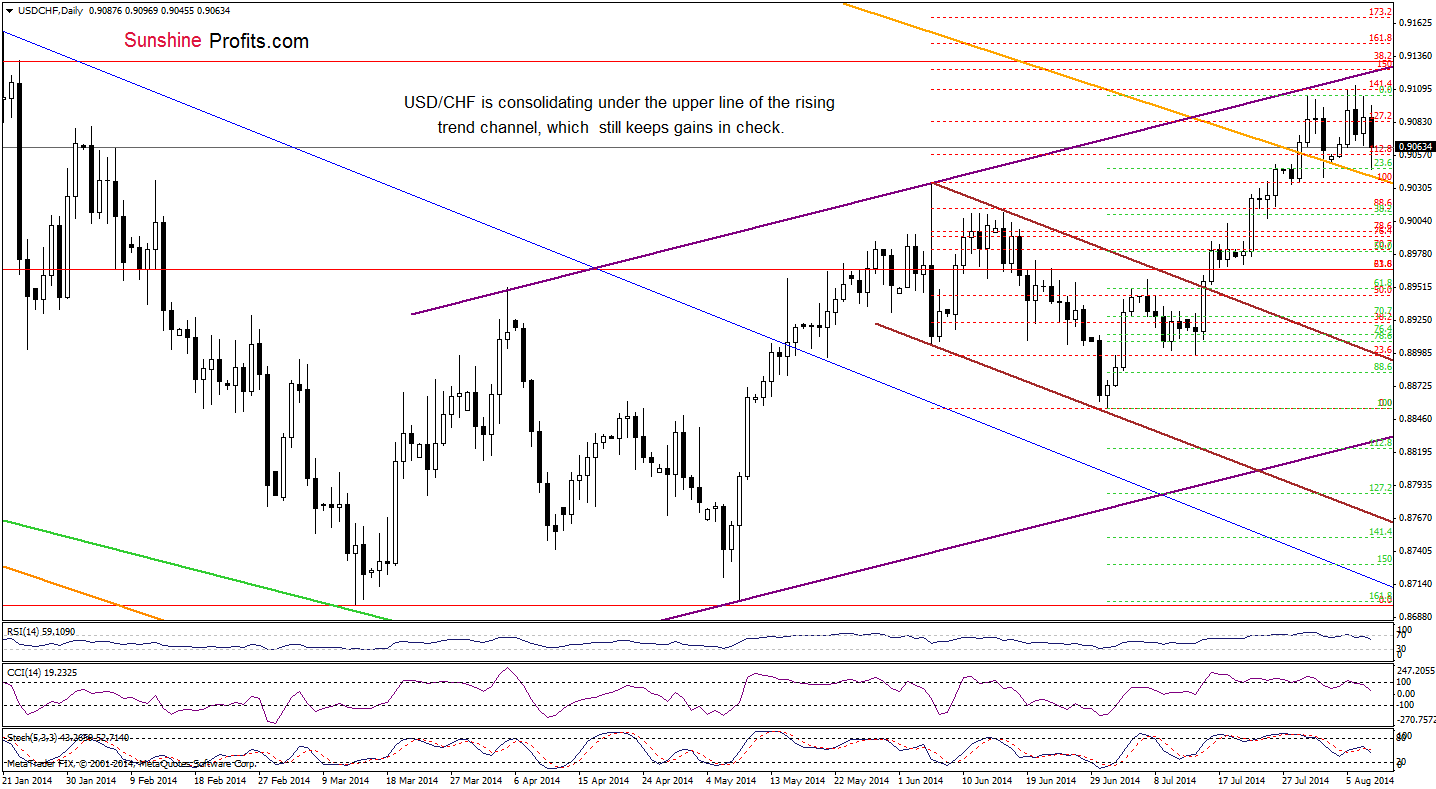This screenshot has width=1436, height=789.
Task: Click price axis value 0.90040
Action: (1413, 220)
